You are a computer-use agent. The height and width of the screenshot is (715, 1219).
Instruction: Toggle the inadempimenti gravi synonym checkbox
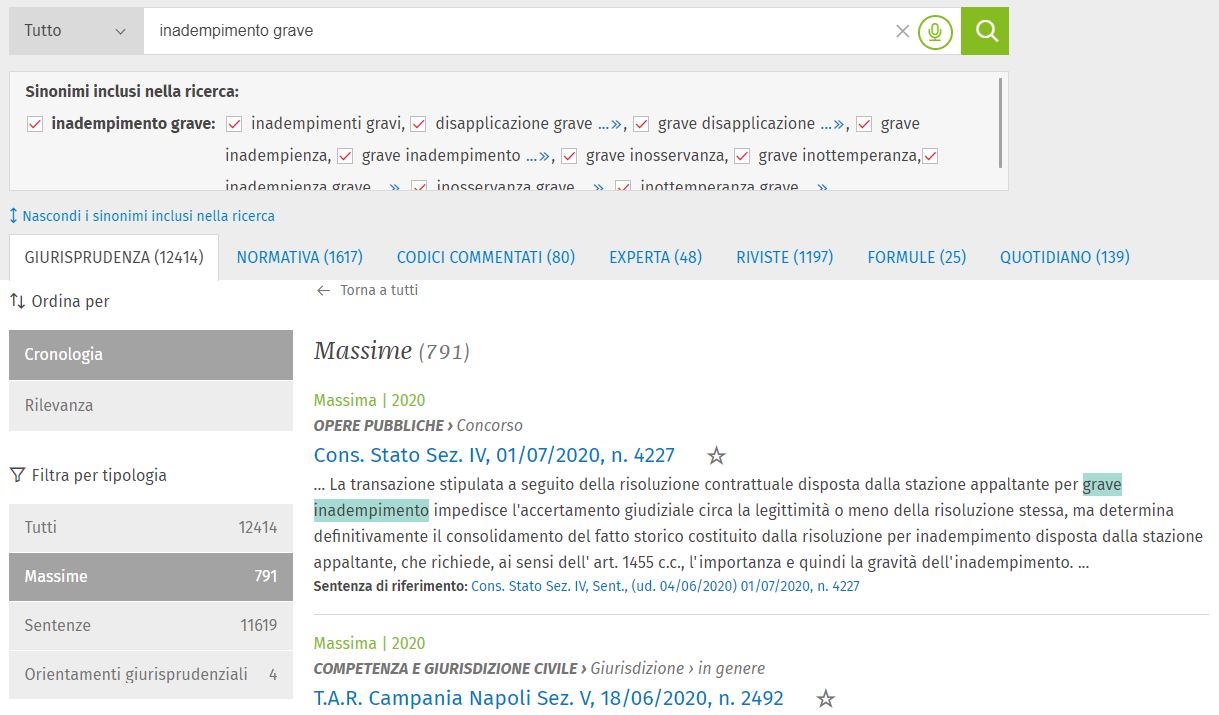click(x=235, y=125)
